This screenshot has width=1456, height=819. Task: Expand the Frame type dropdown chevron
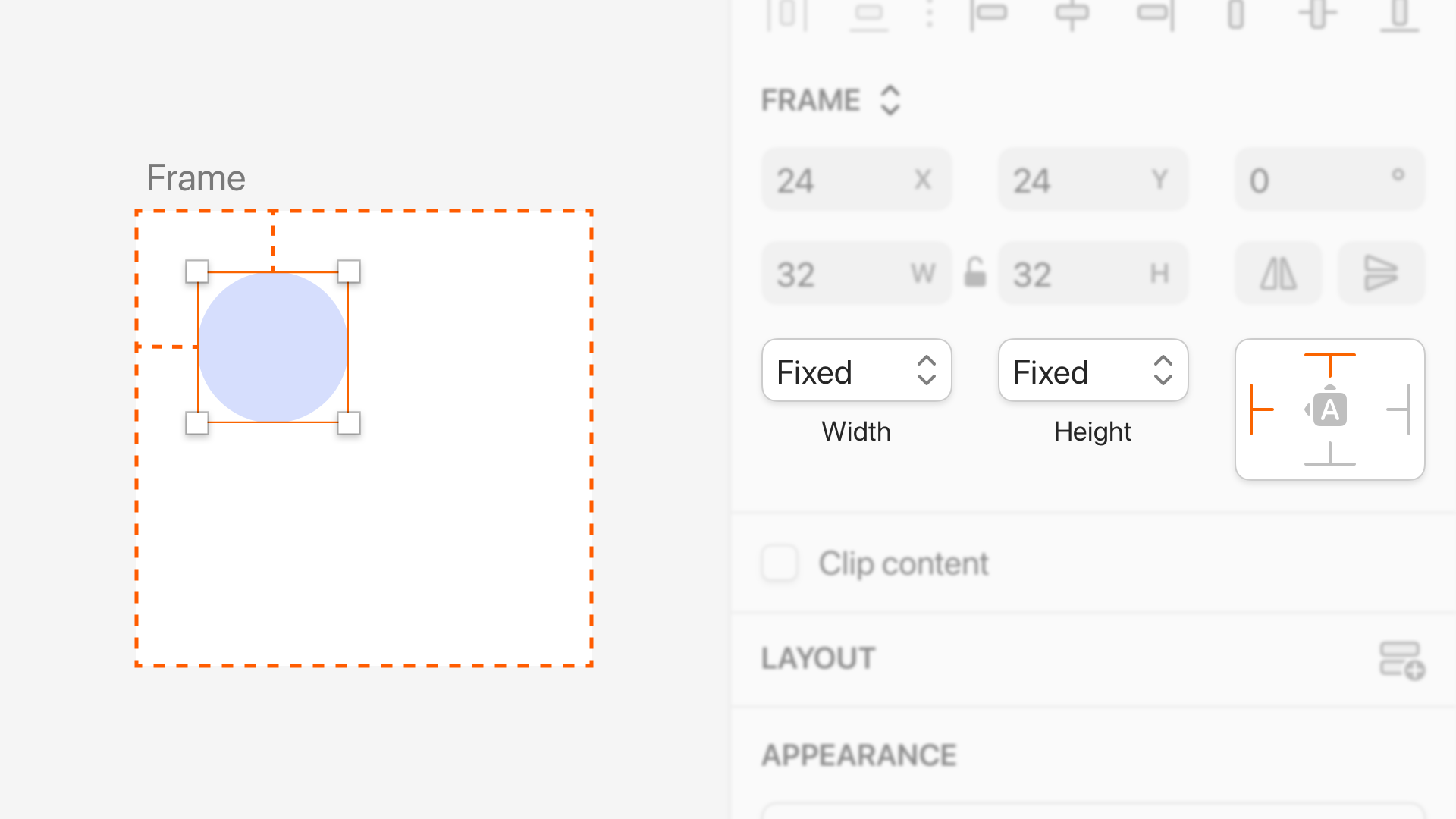(891, 99)
